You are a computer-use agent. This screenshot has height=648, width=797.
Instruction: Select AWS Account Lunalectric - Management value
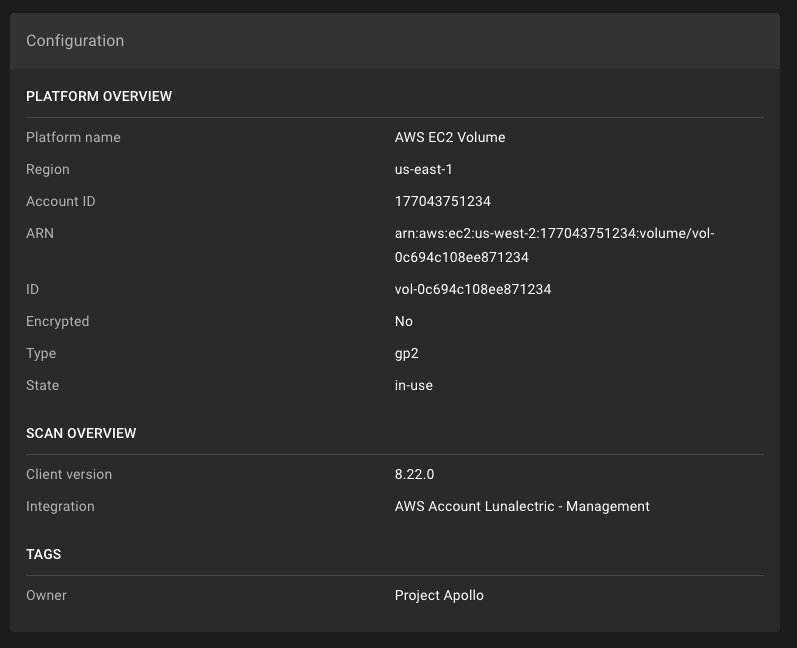coord(522,507)
